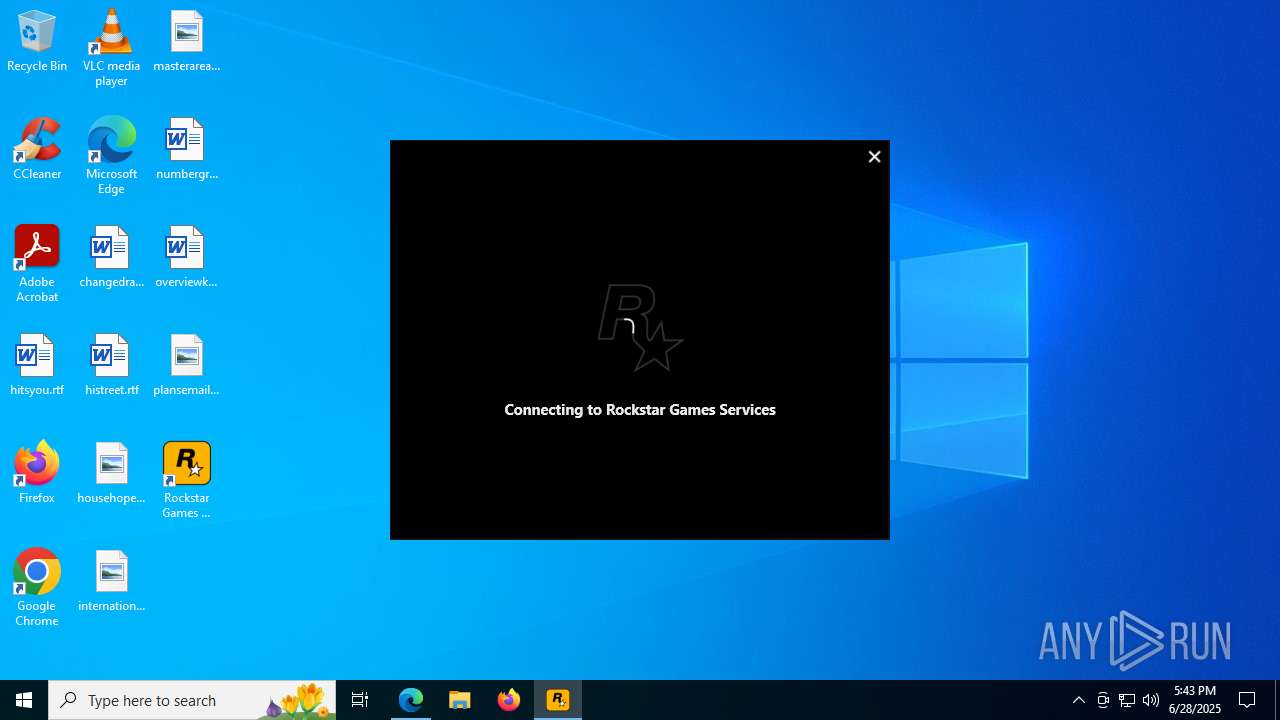Select the plansemail image file icon

click(186, 366)
